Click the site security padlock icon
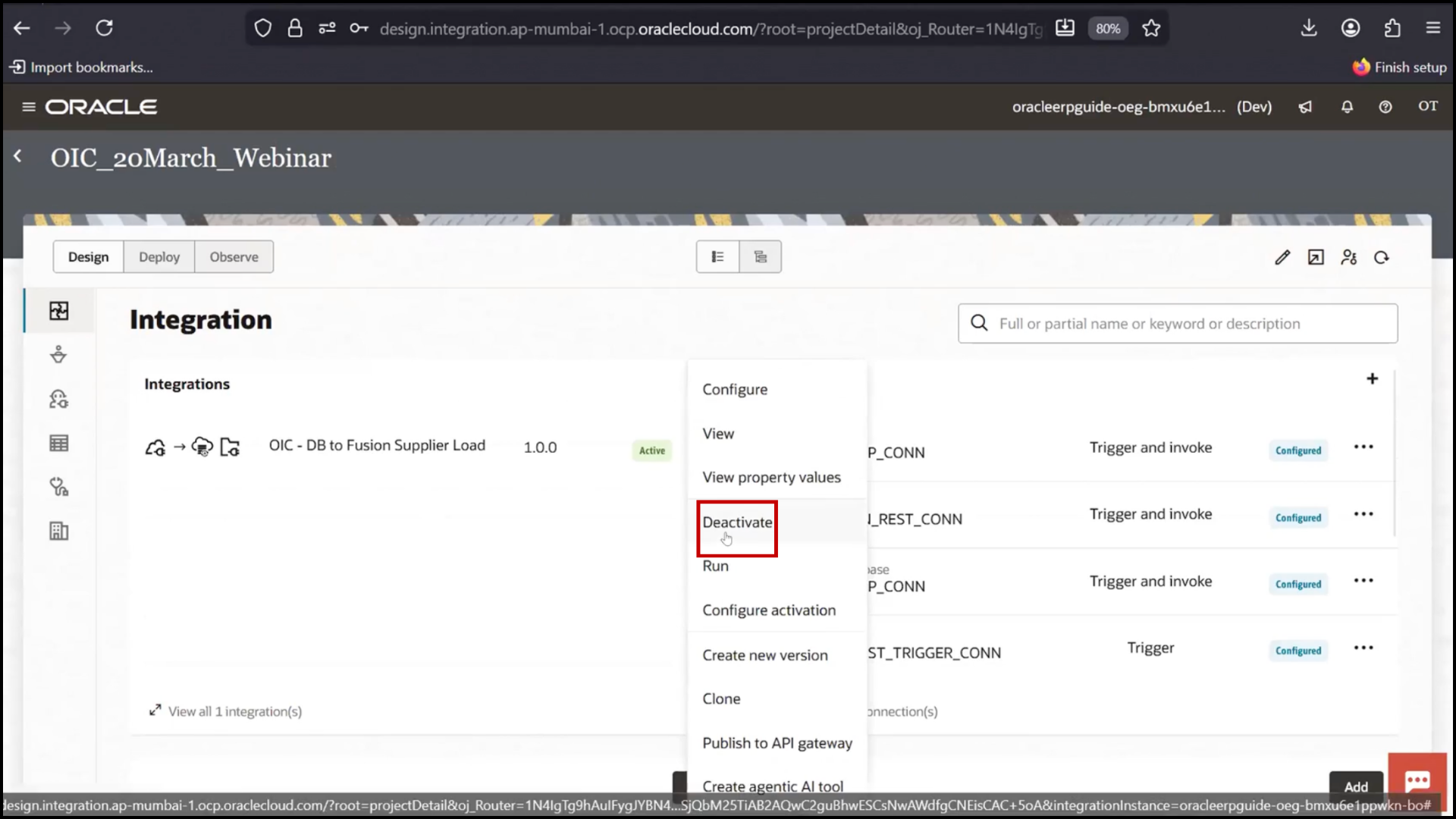Screen dimensions: 1456x819 (295, 29)
